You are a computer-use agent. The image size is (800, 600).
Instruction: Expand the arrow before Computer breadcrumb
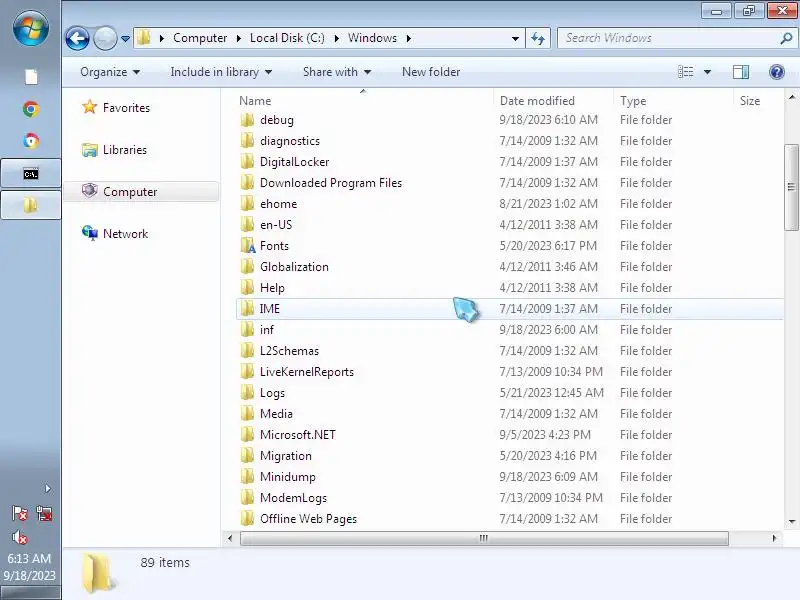click(162, 38)
